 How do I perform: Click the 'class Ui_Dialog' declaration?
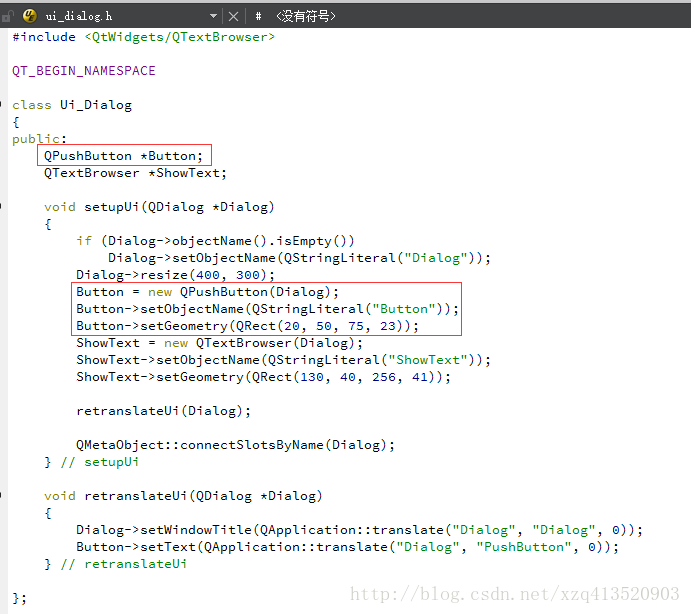pos(72,105)
